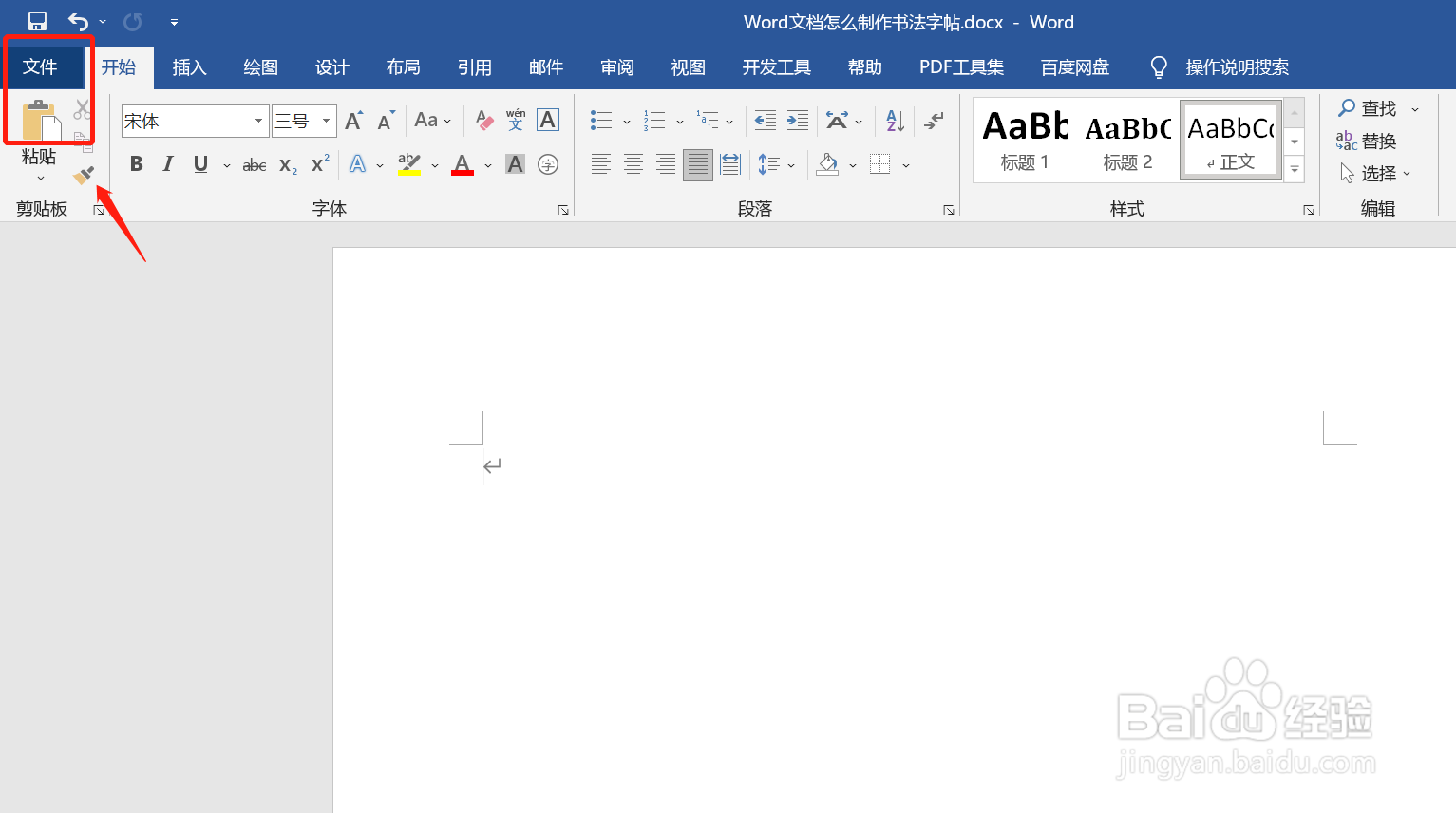Click the Increase Font Size icon
1456x813 pixels.
(x=353, y=121)
